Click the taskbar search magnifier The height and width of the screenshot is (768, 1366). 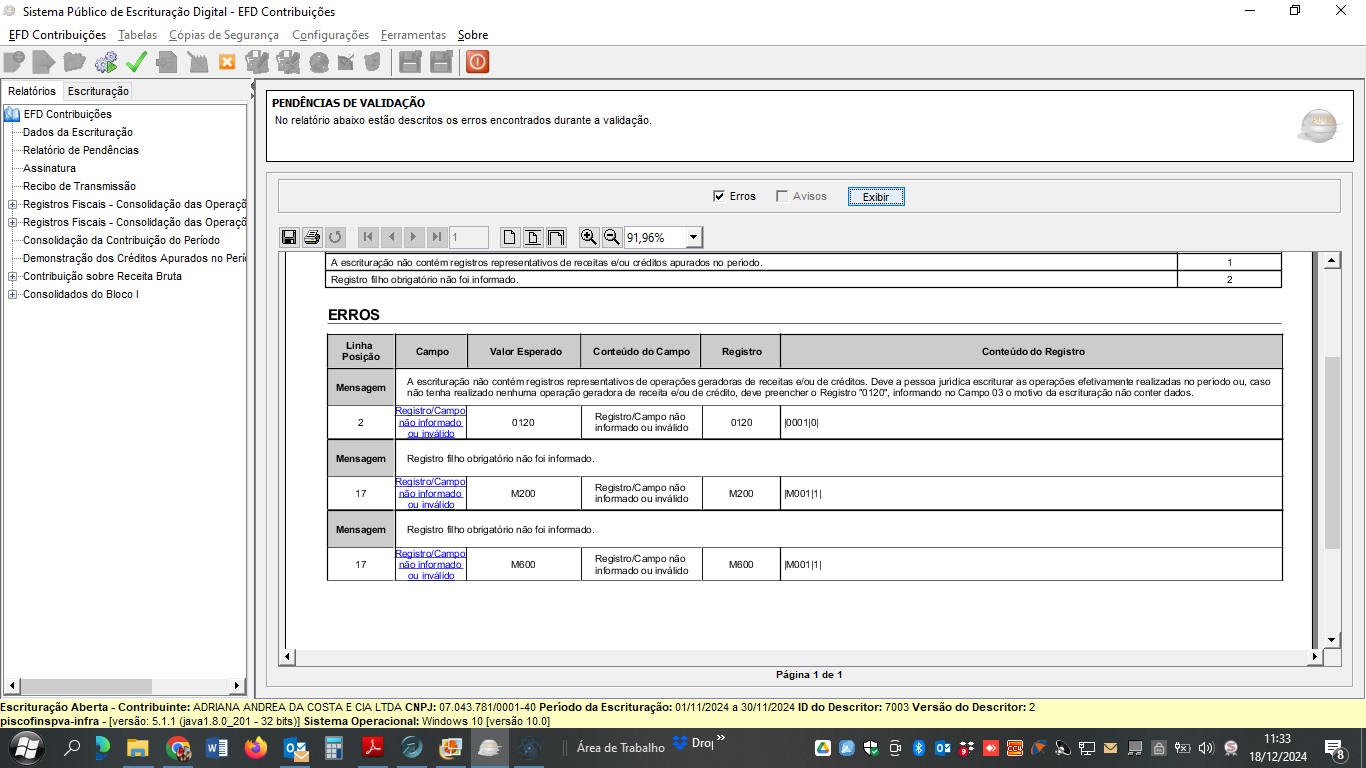pyautogui.click(x=73, y=747)
